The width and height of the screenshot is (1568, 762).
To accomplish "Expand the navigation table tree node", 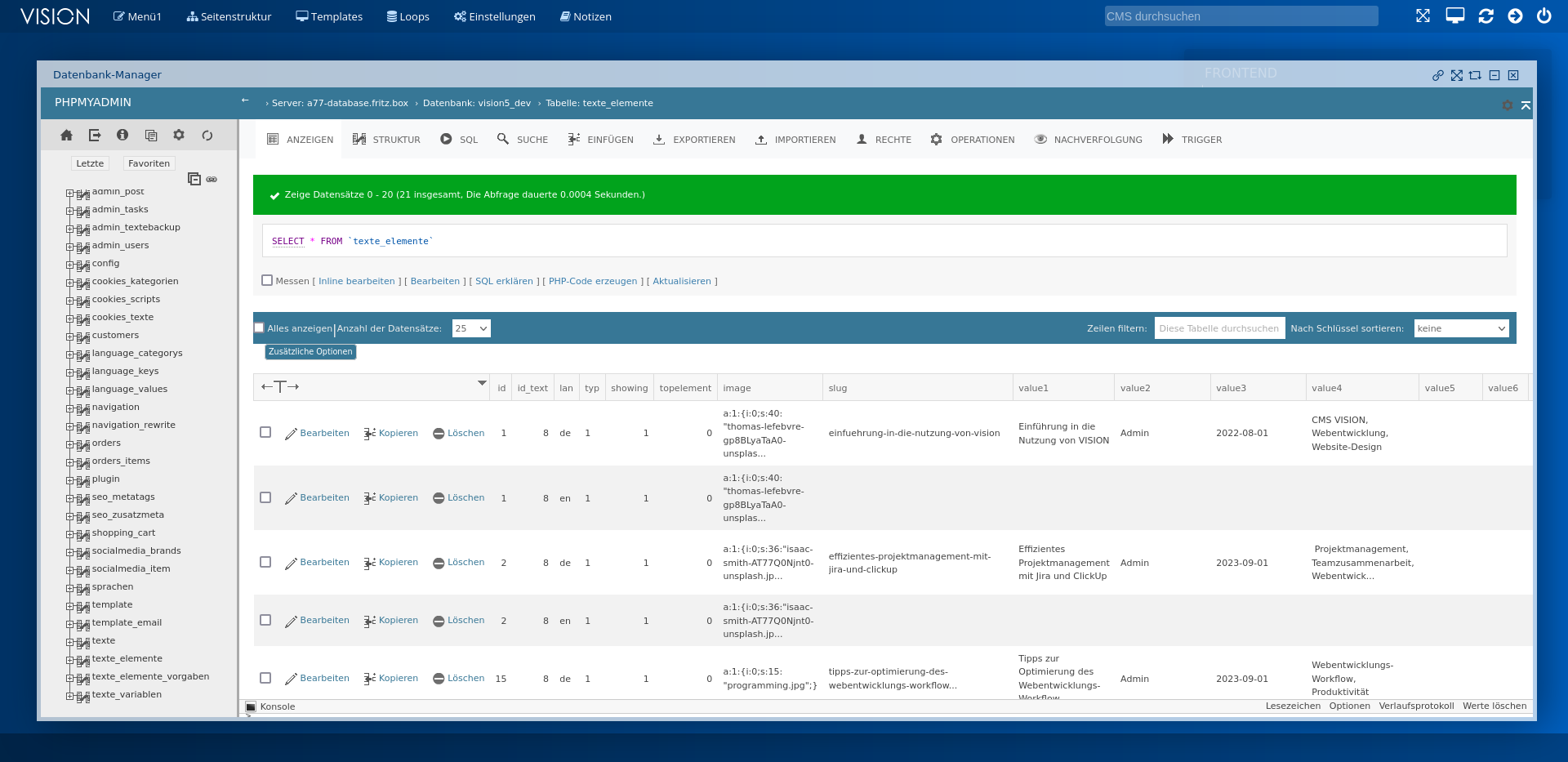I will click(x=70, y=408).
